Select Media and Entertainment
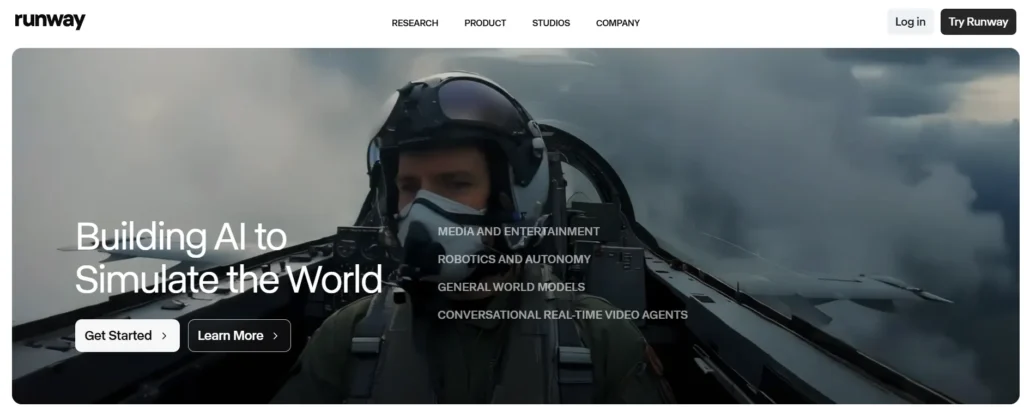Image resolution: width=1024 pixels, height=407 pixels. coord(518,231)
